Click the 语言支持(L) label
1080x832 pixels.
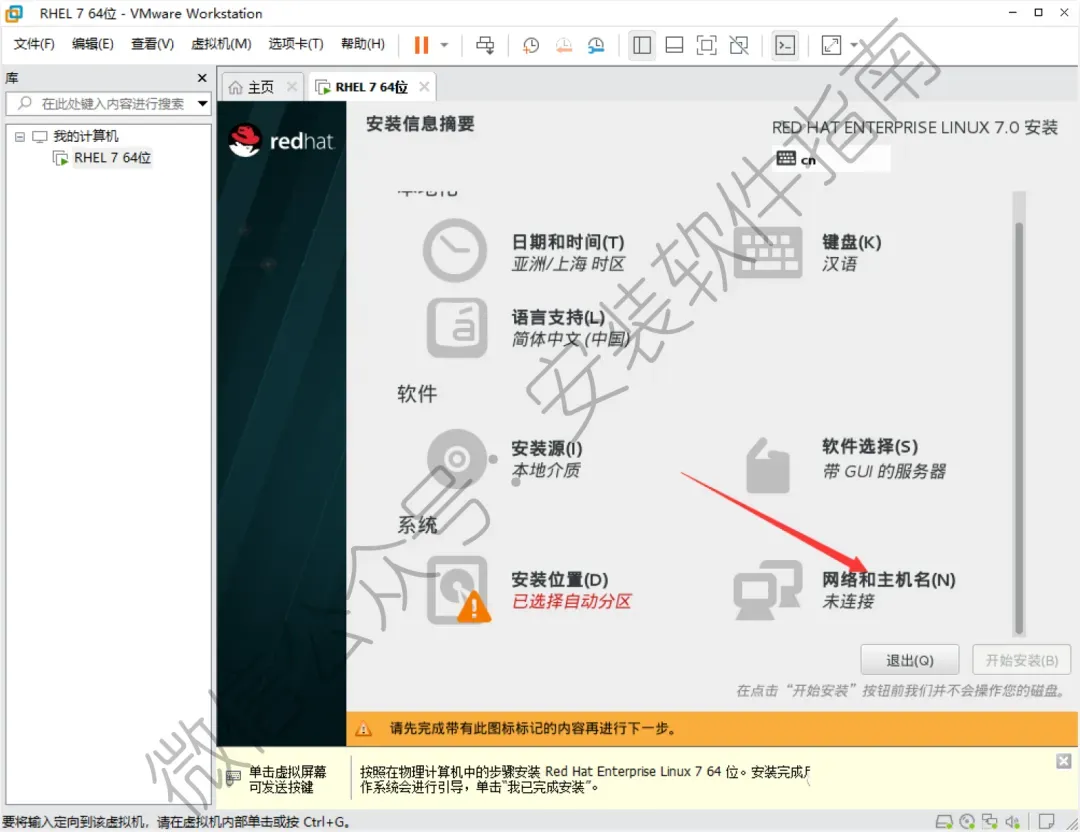(558, 318)
